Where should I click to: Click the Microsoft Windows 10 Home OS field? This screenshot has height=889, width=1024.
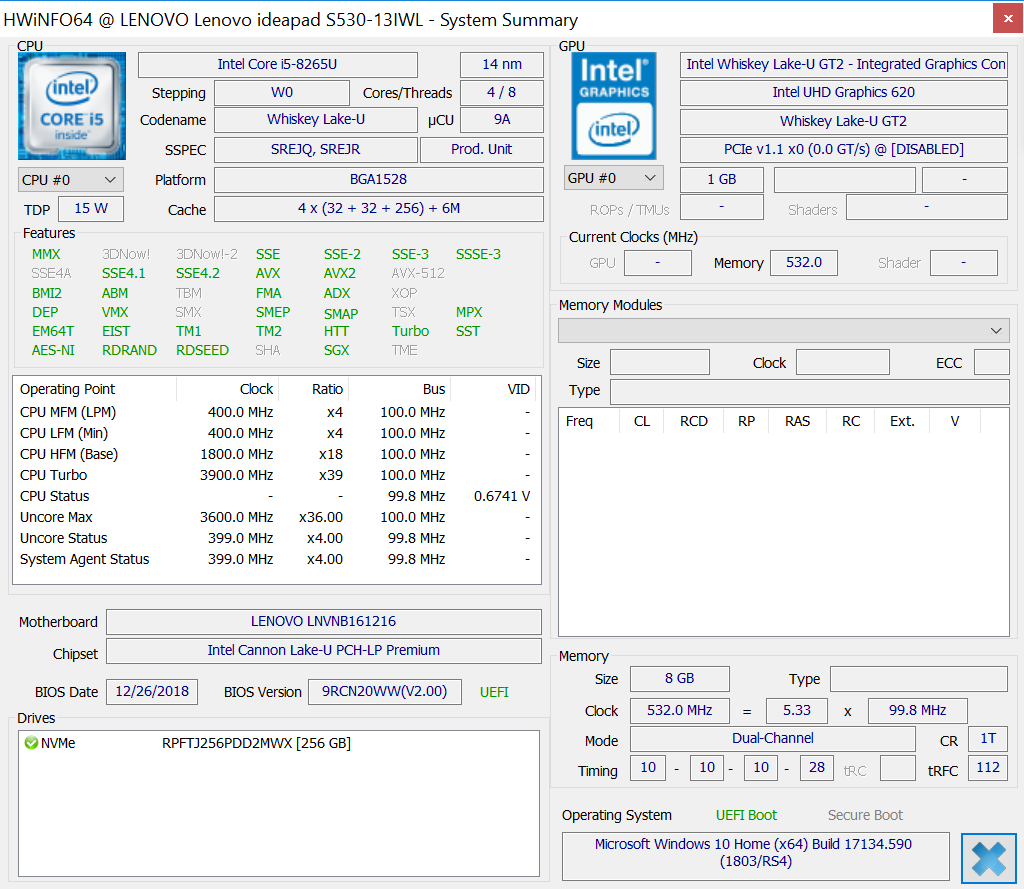pos(756,856)
